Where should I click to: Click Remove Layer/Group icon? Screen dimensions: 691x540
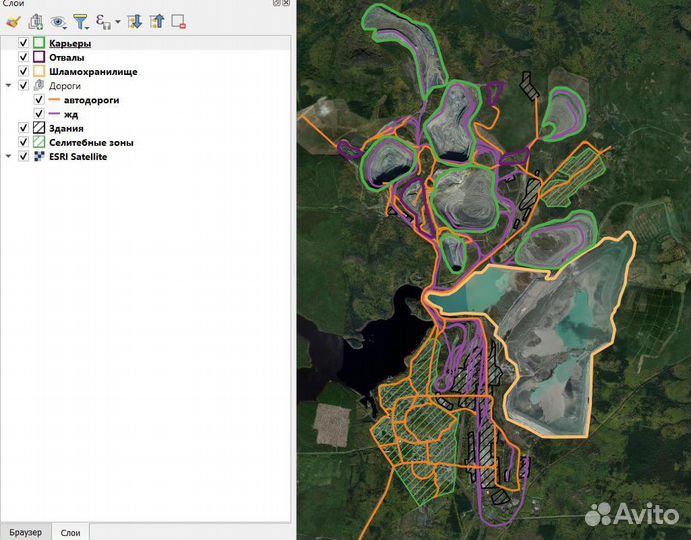[178, 22]
